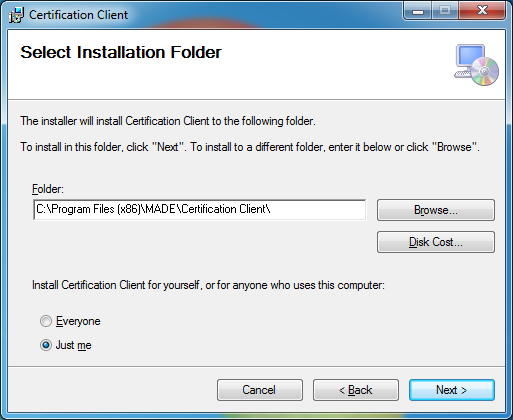Choose the Just me radio button
This screenshot has width=513, height=420.
pos(46,345)
